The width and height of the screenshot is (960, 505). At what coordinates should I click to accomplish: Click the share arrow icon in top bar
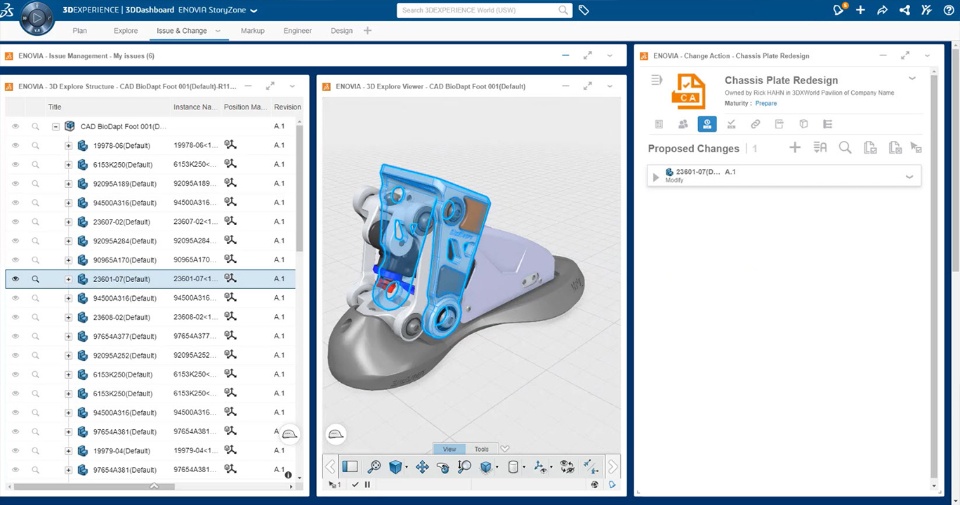[882, 10]
